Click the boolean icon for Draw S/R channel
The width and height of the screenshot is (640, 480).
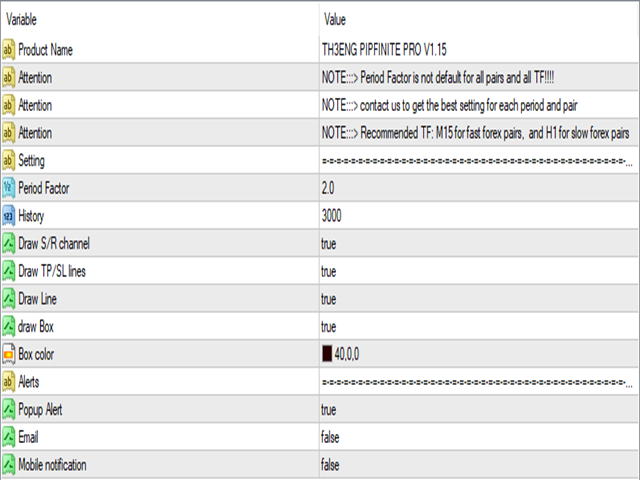coord(9,244)
